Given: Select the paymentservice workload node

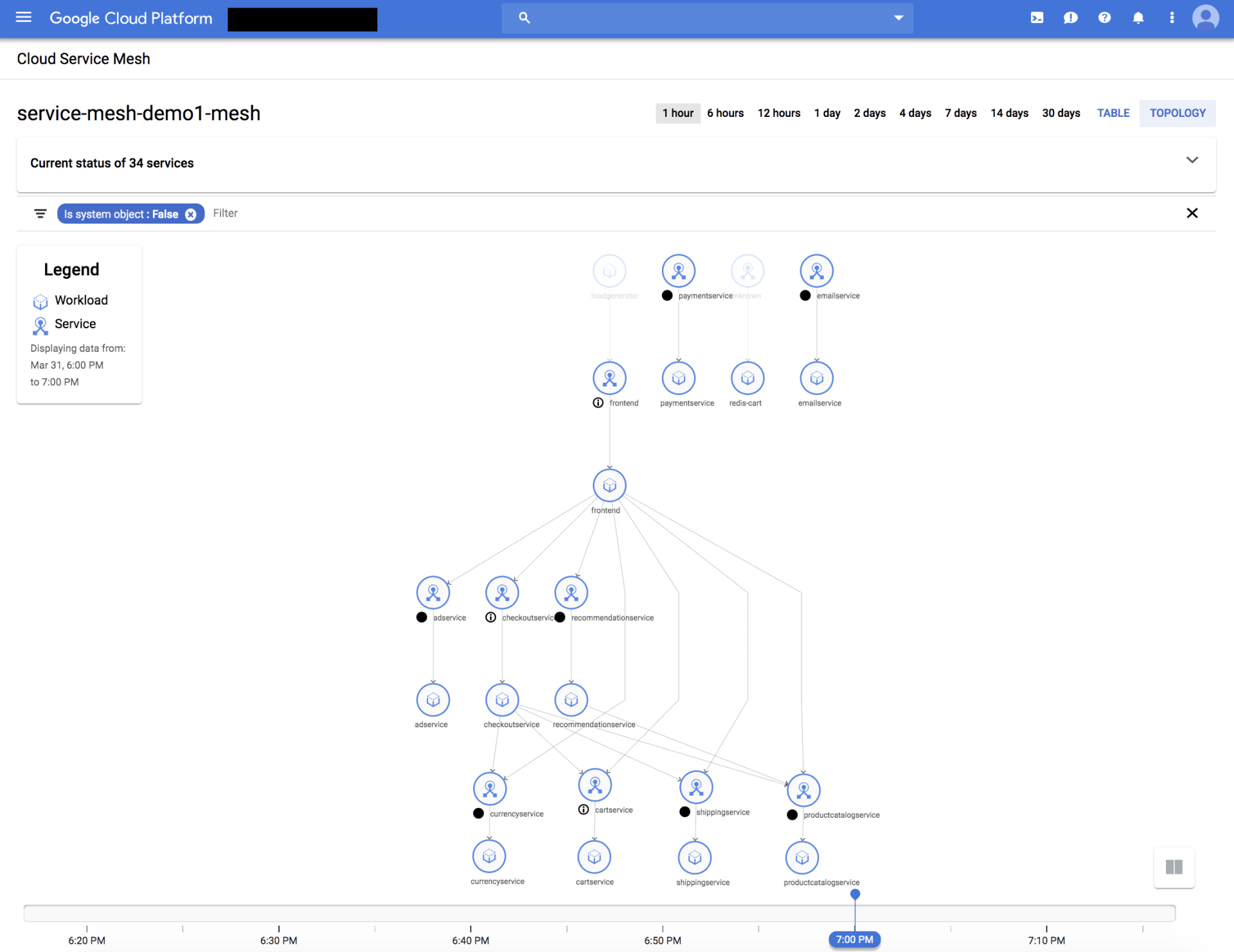Looking at the screenshot, I should 679,378.
